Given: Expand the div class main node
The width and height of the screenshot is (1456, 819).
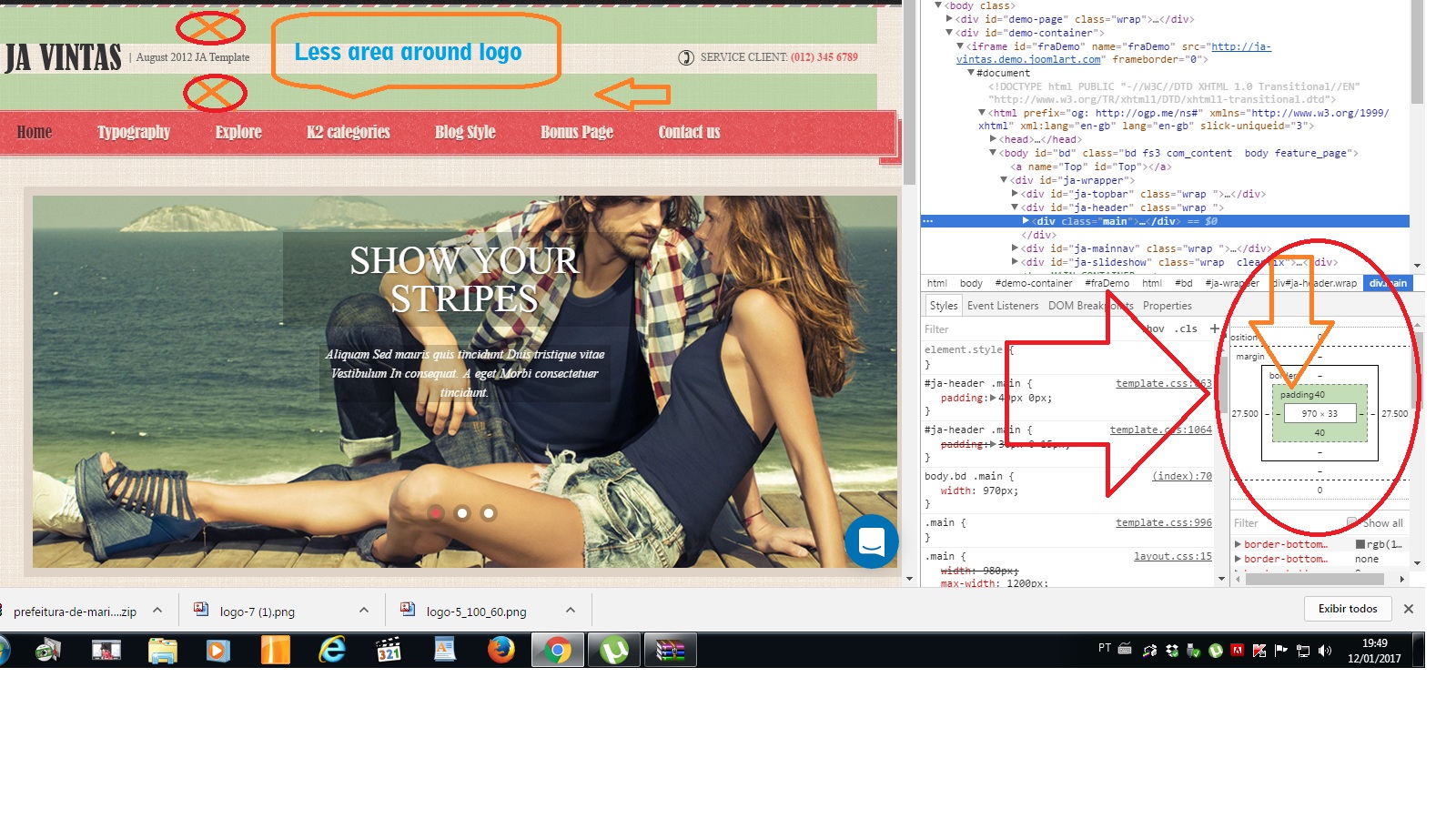Looking at the screenshot, I should pos(1026,221).
